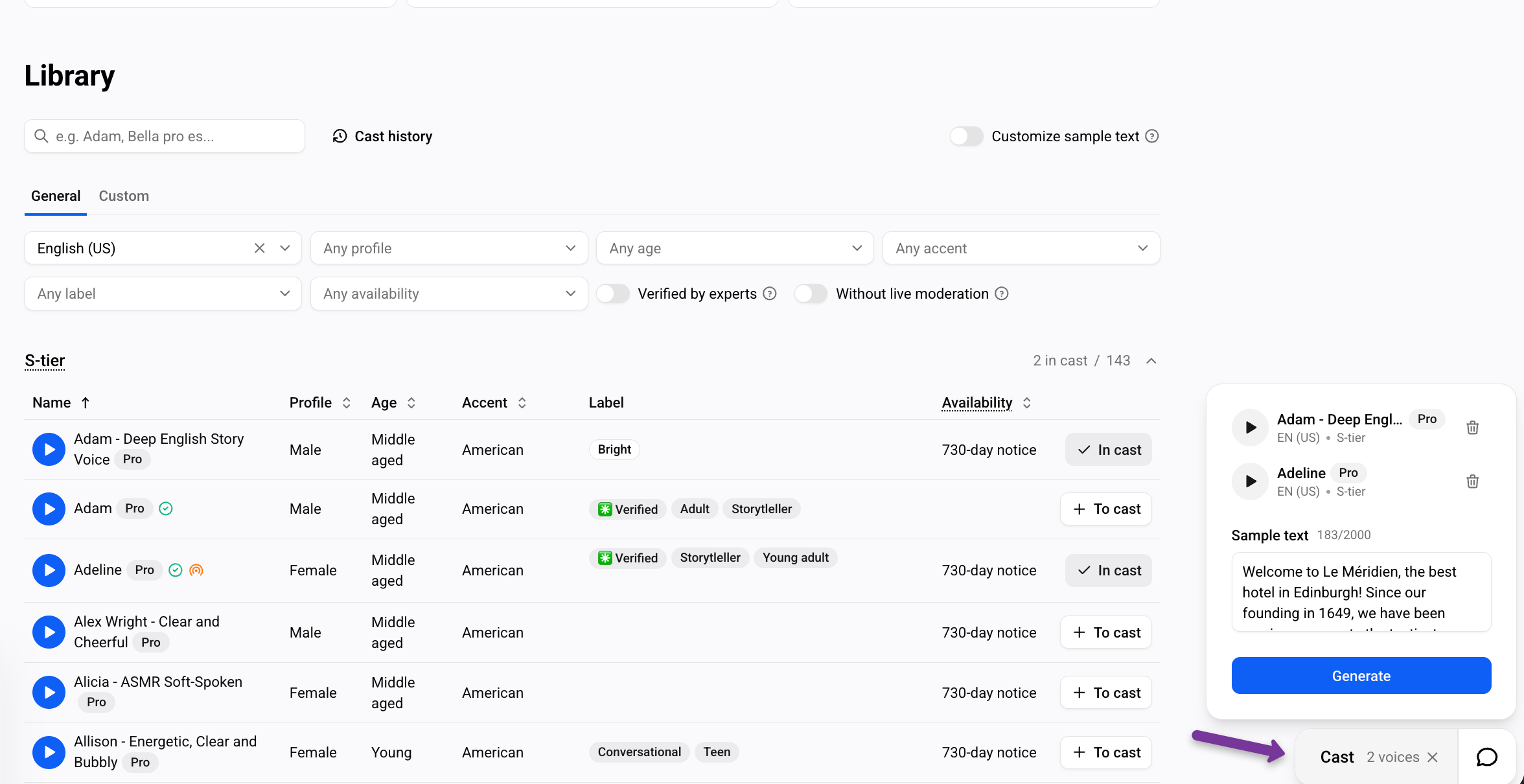
Task: Play the Adam Pro voice sample in table
Action: click(49, 509)
